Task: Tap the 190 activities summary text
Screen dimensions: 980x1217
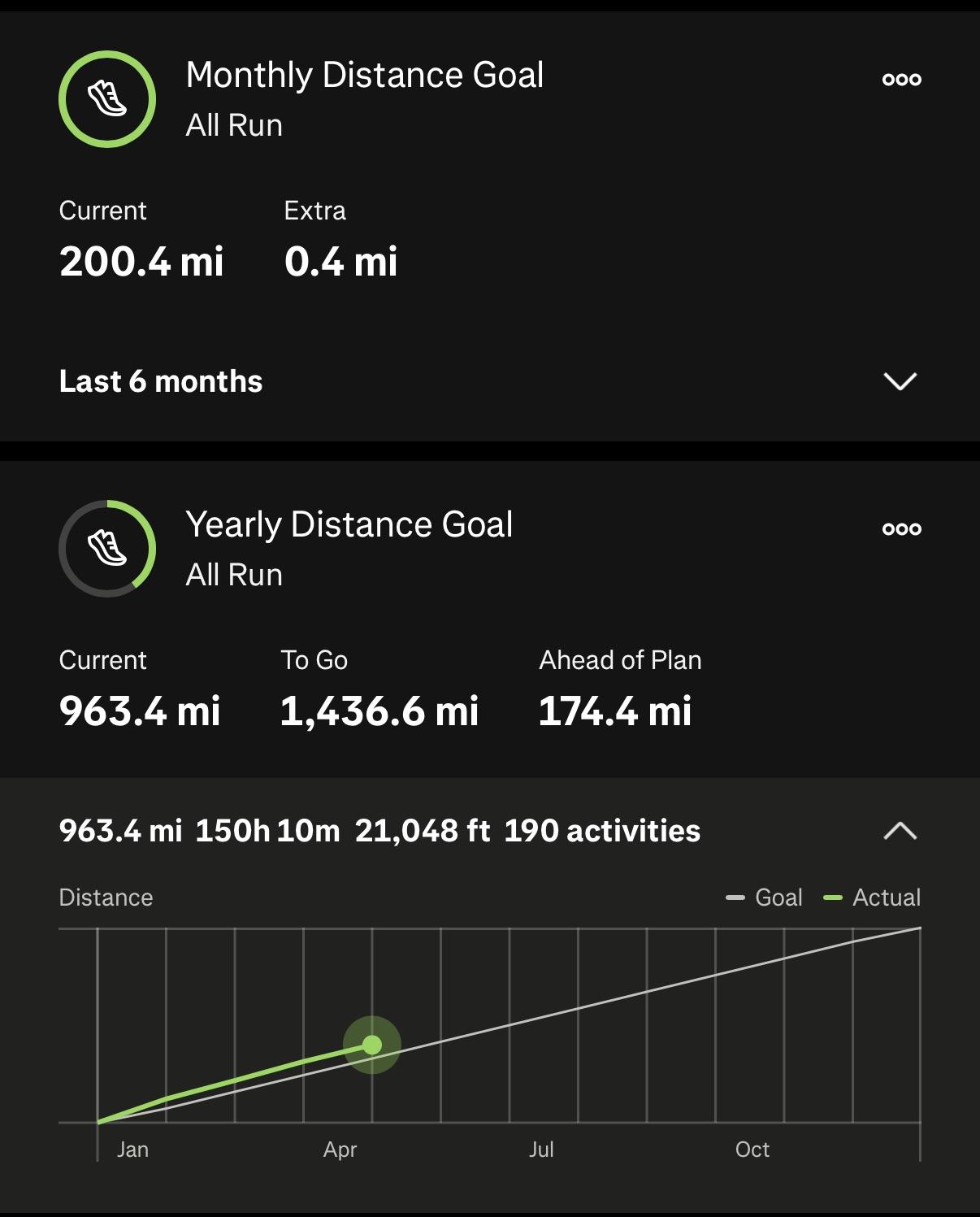Action: 602,831
